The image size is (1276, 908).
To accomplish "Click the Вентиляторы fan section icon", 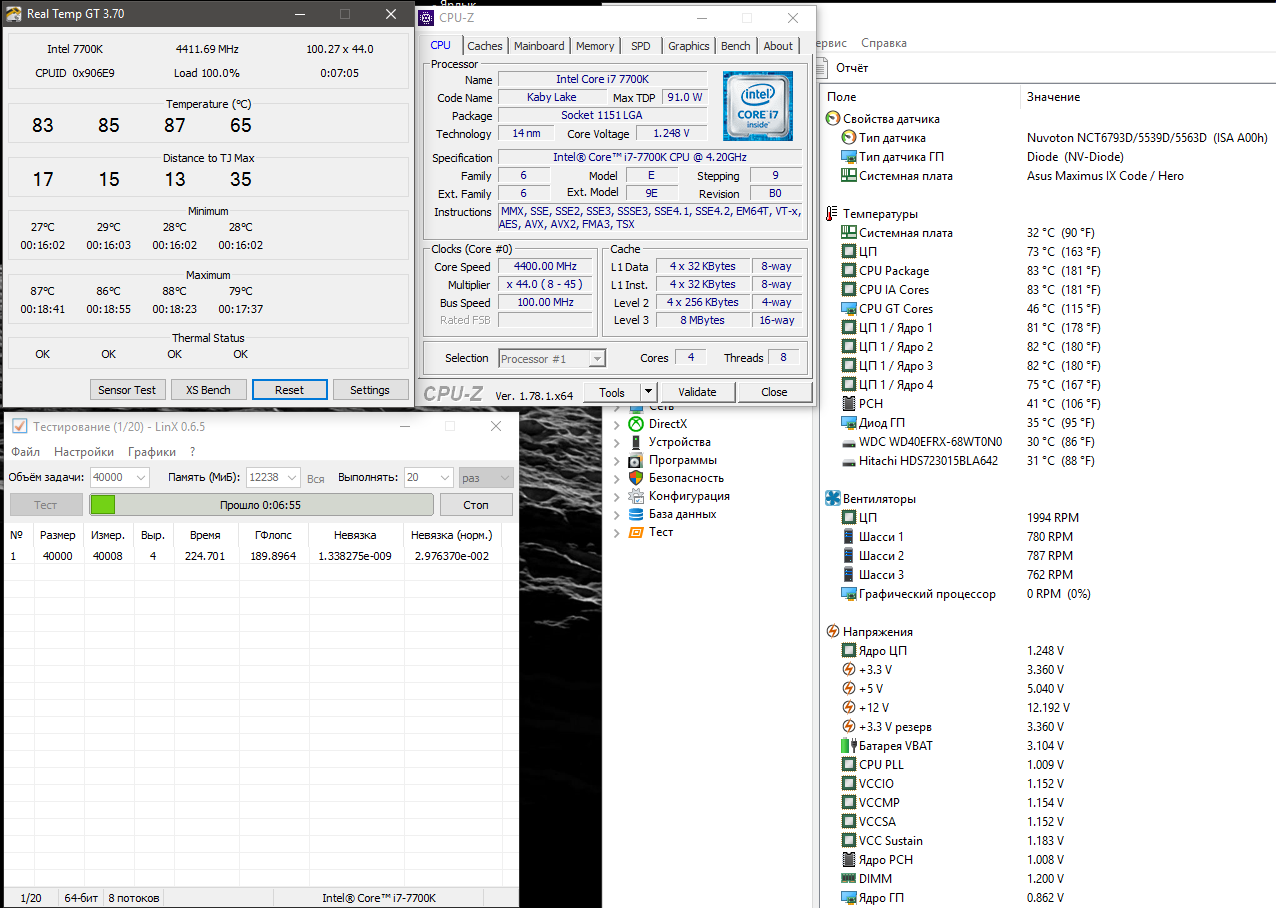I will (833, 498).
